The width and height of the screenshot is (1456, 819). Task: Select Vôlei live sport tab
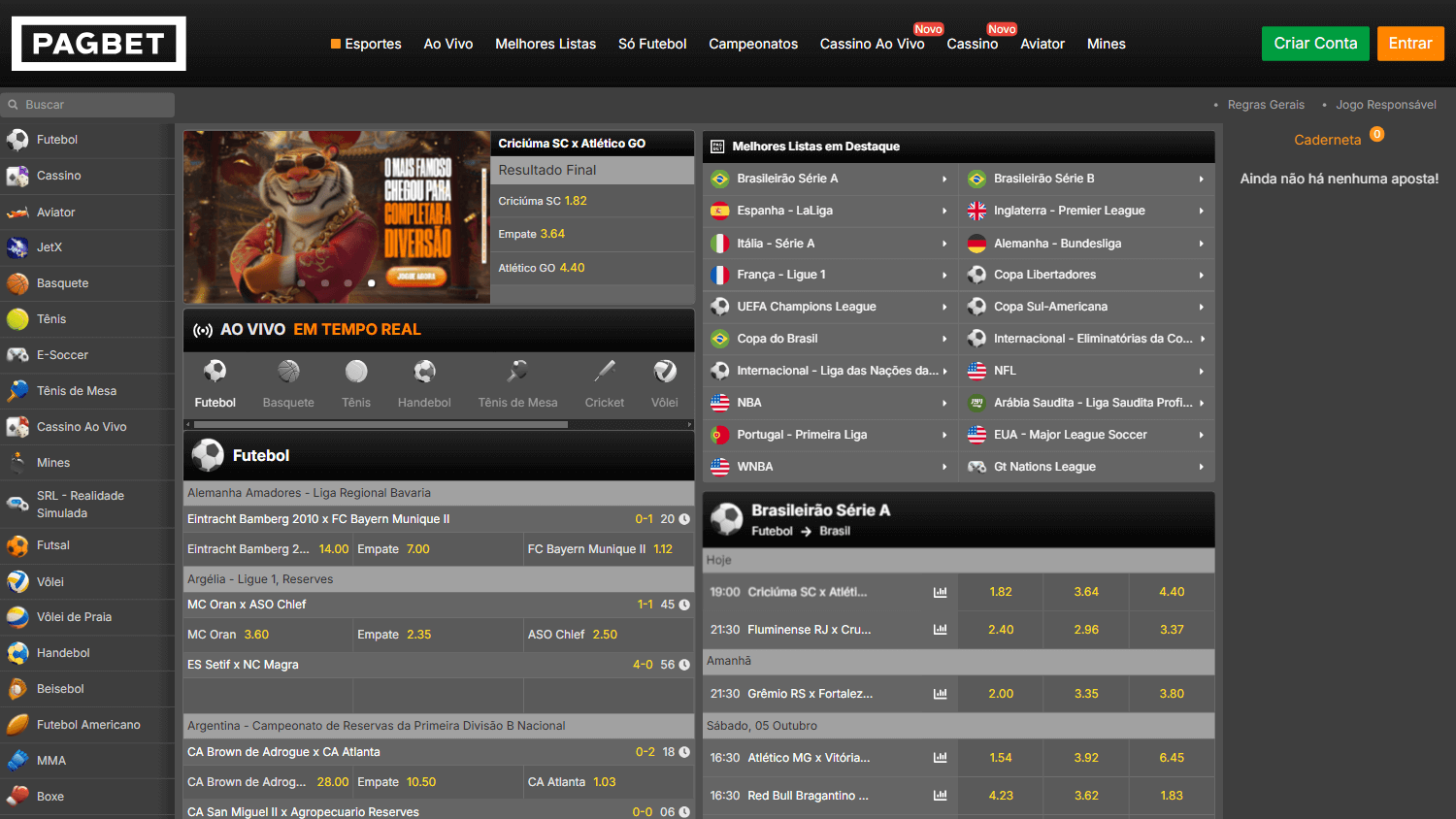pyautogui.click(x=665, y=384)
